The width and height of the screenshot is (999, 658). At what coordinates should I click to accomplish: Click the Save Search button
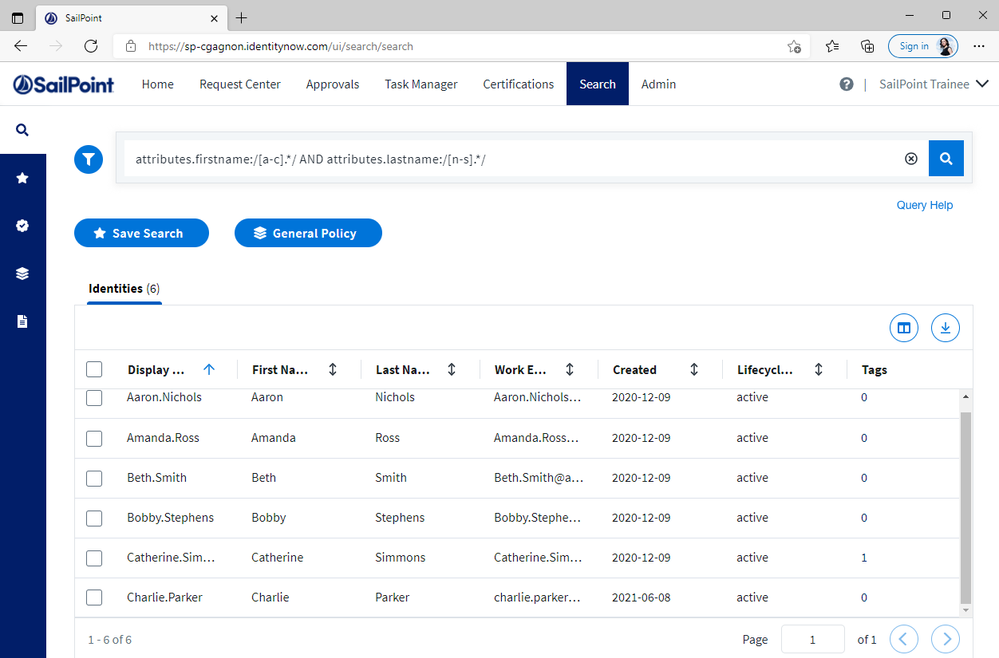[x=141, y=233]
